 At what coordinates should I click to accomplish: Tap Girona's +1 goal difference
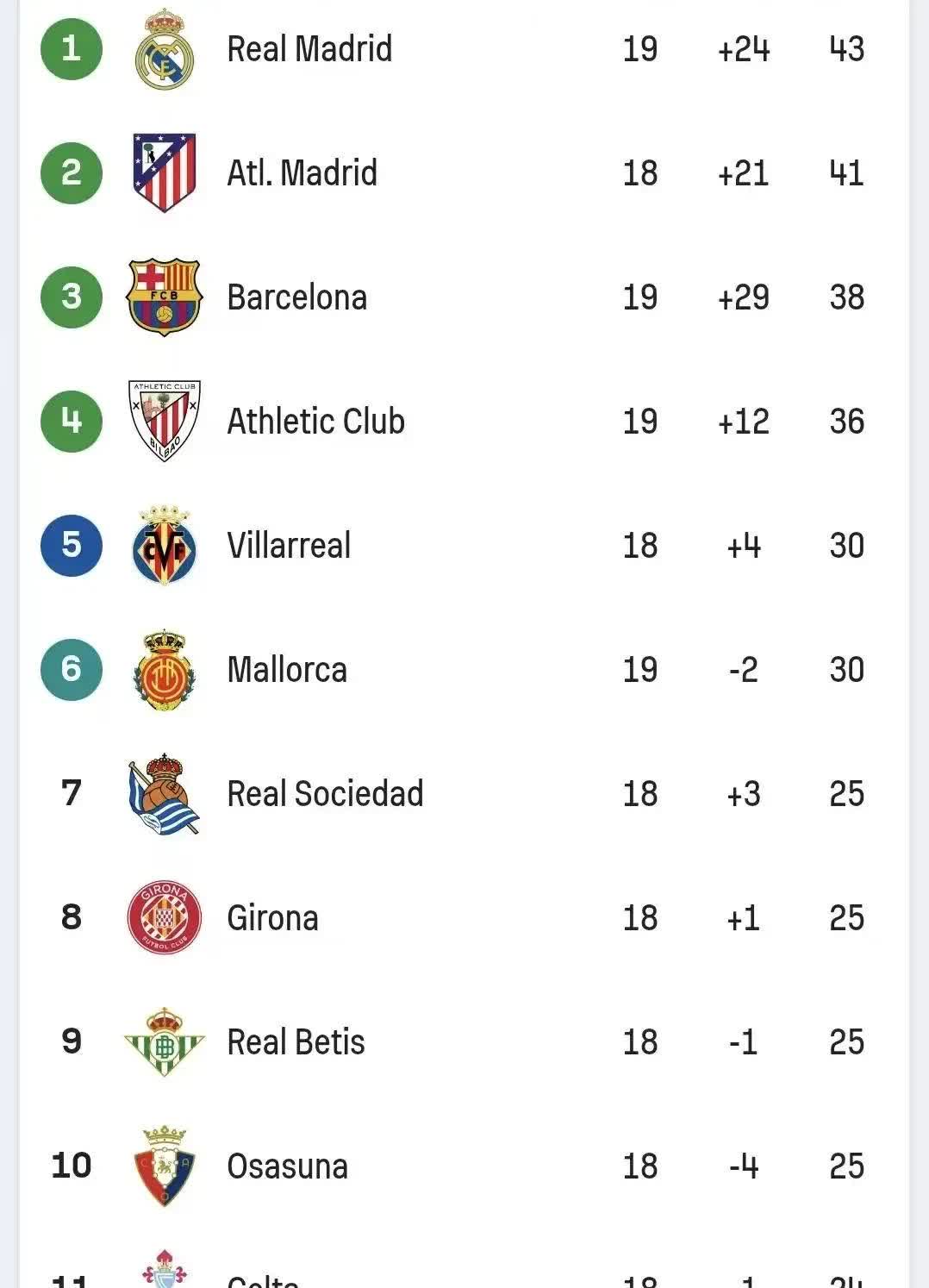743,918
